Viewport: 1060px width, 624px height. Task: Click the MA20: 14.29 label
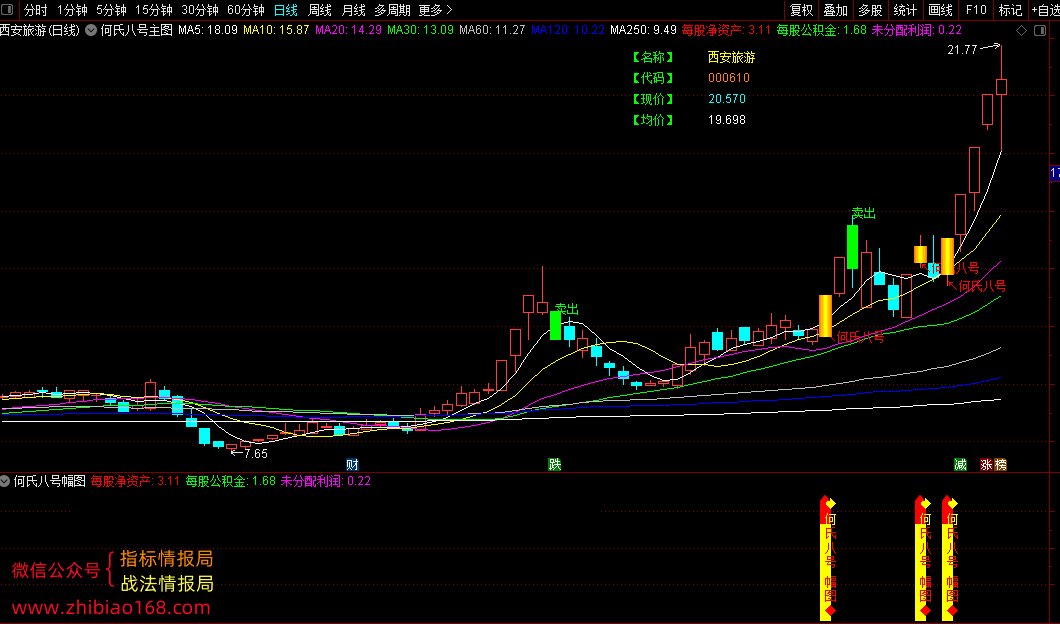point(348,30)
